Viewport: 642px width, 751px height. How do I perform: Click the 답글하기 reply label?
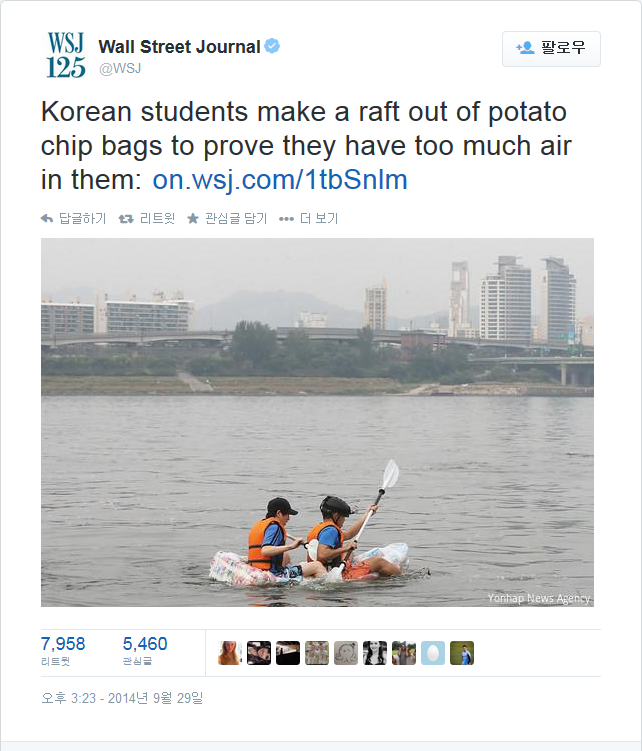coord(82,218)
